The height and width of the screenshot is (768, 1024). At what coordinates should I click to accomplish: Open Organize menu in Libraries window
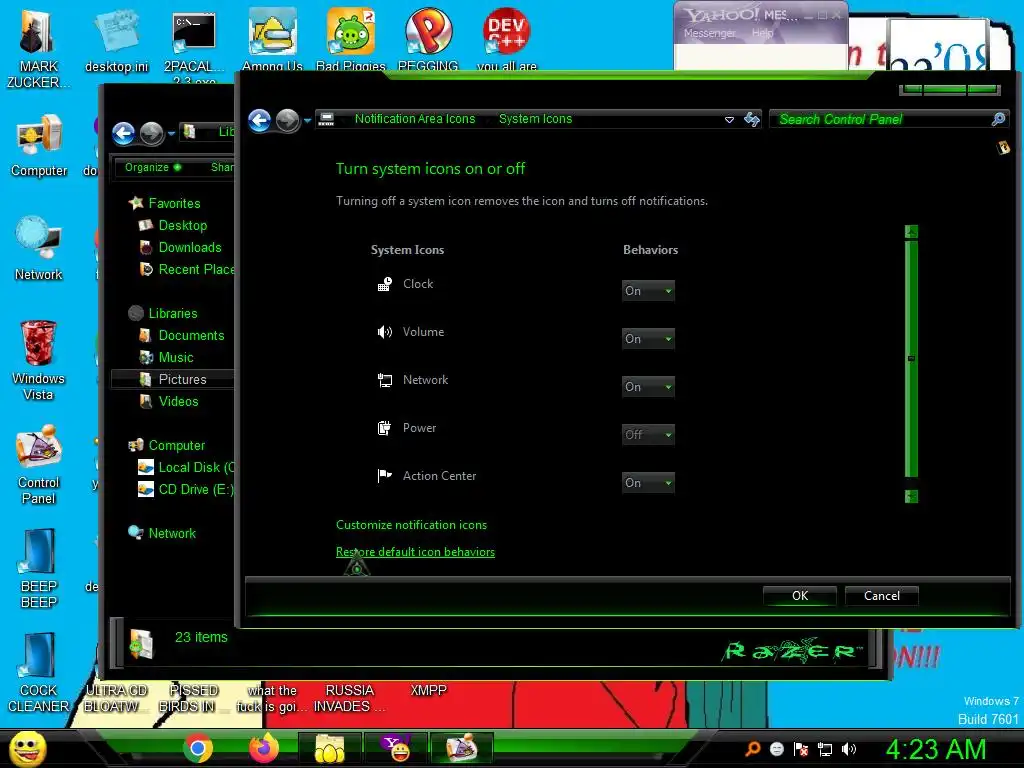153,167
